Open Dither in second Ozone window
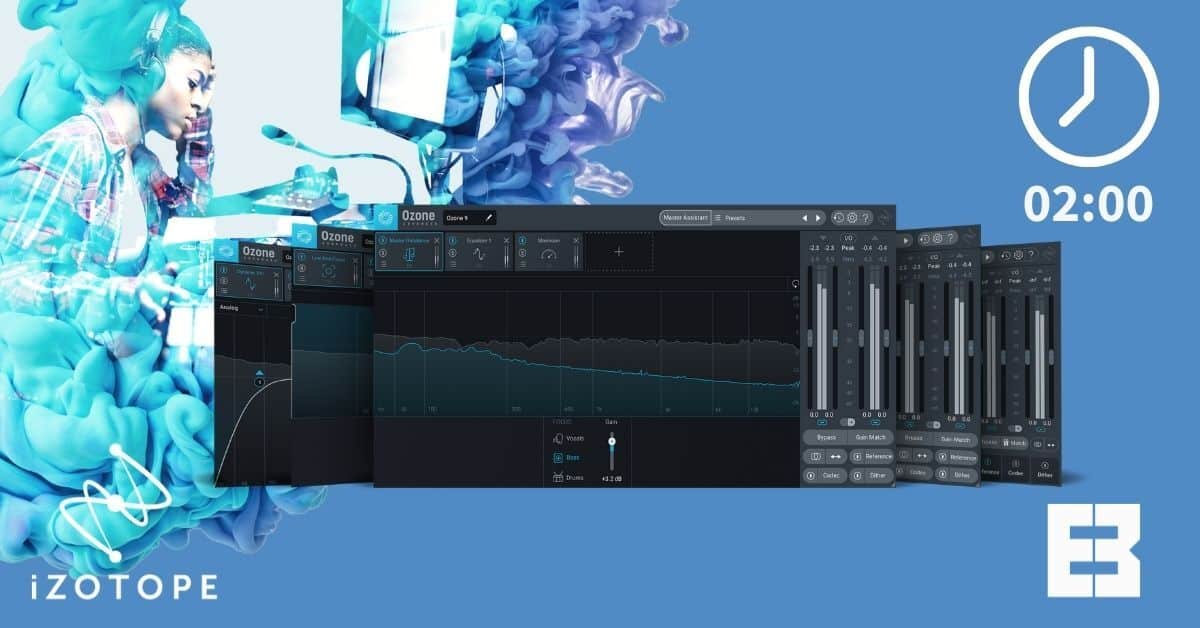 tap(956, 475)
